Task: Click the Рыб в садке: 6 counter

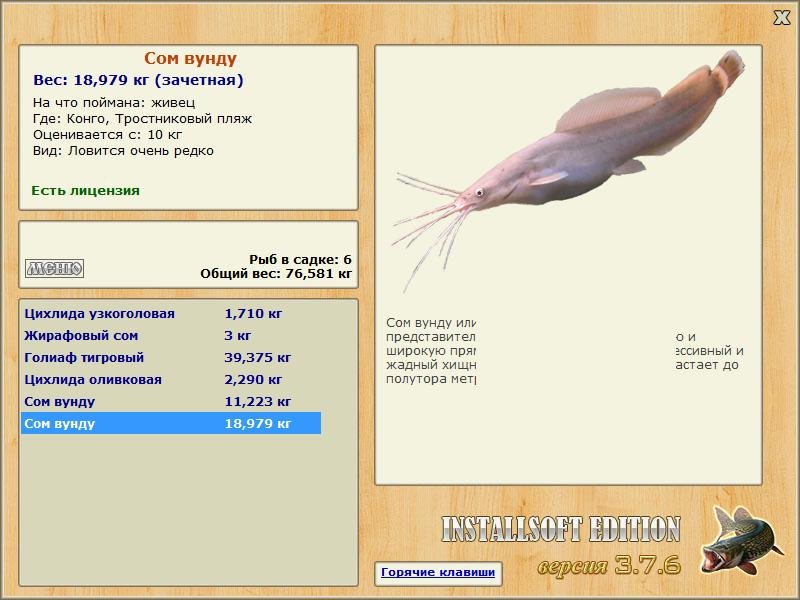Action: point(301,260)
